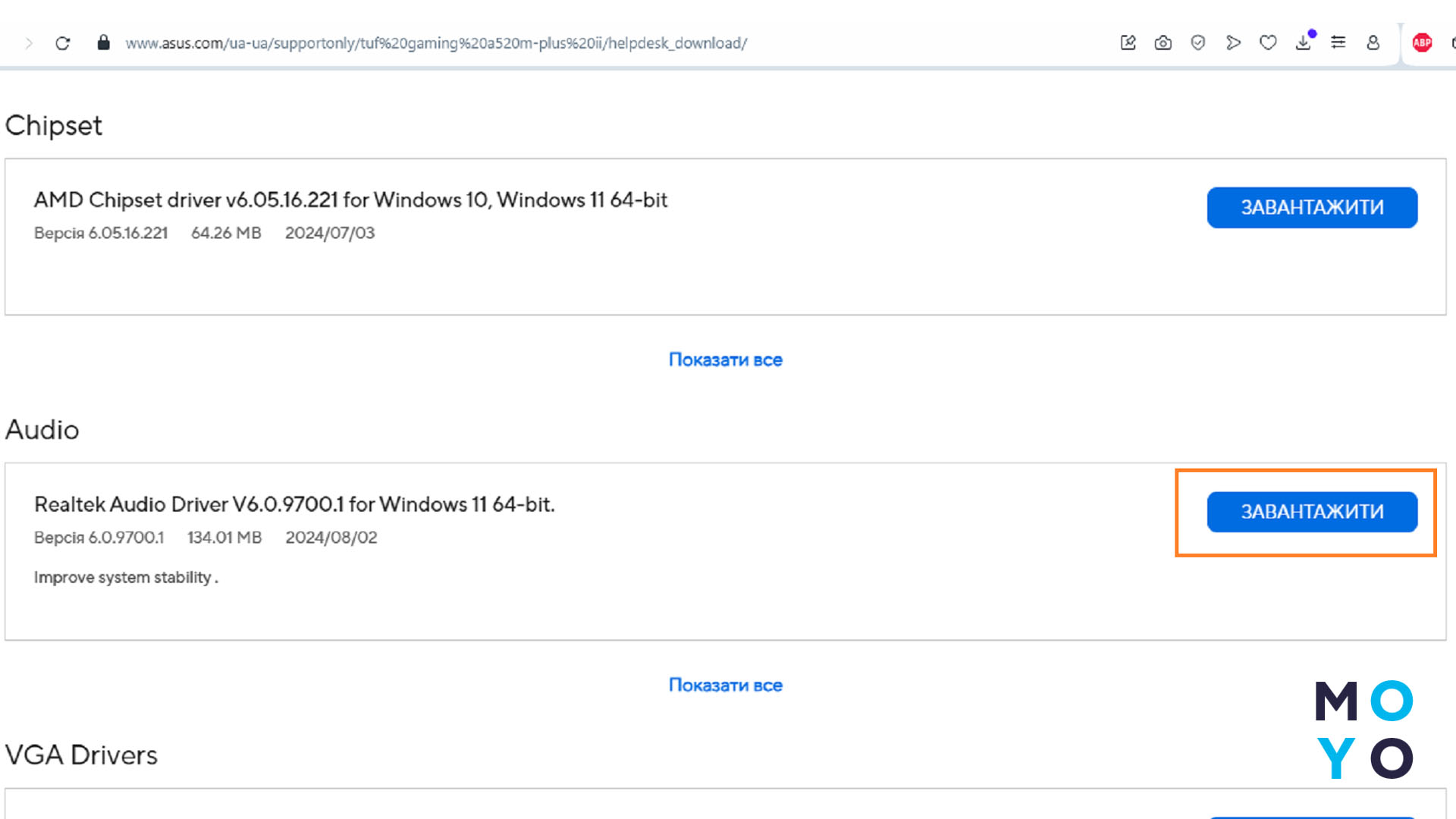The image size is (1456, 819).
Task: Click the 'Improve system stability' description
Action: [x=126, y=577]
